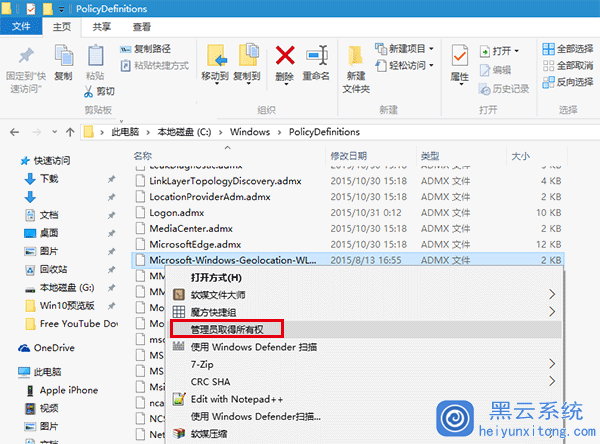Screen dimensions: 600x444
Task: Click the Pin to Quick access icon
Action: [26, 57]
